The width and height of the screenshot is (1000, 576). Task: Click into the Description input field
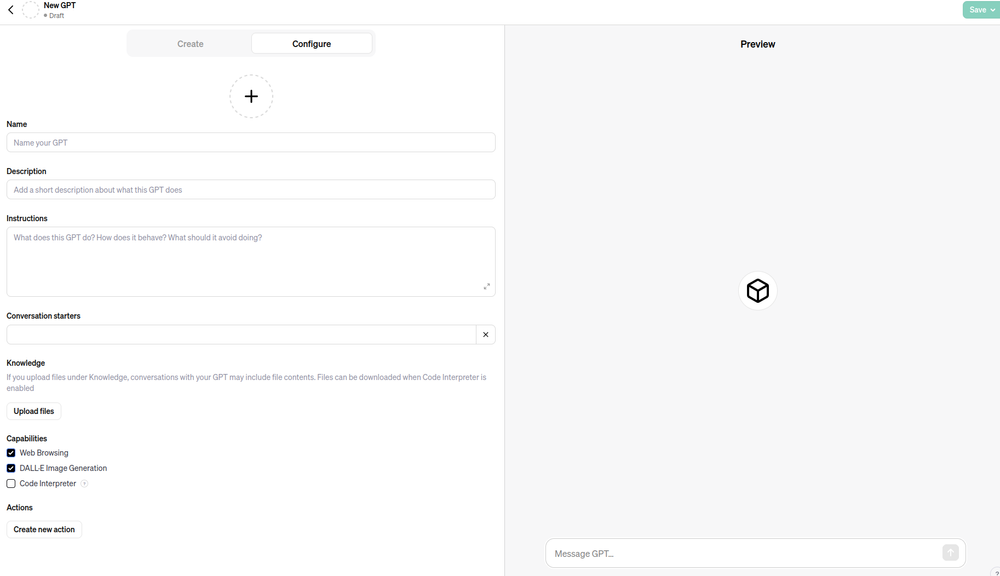click(x=251, y=189)
